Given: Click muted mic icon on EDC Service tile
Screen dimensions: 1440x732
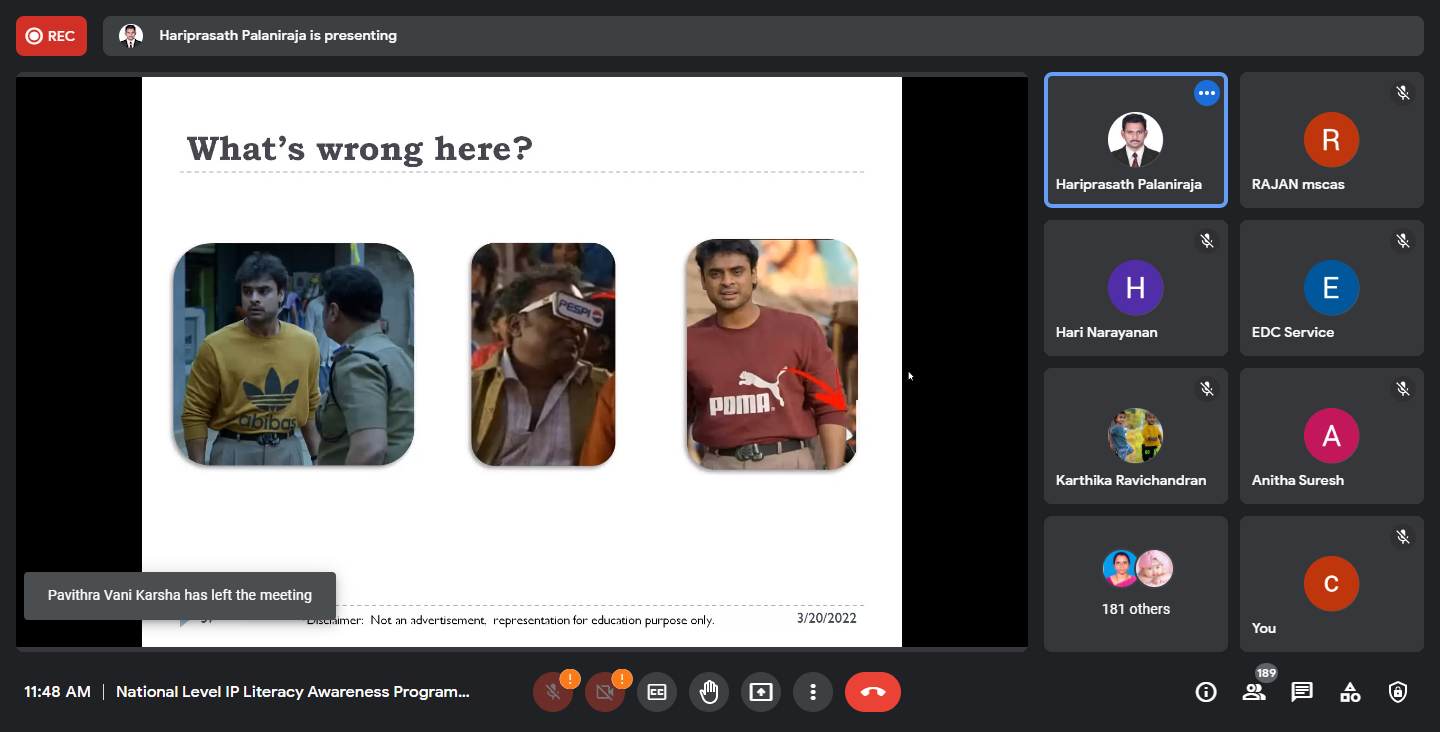Looking at the screenshot, I should tap(1403, 241).
